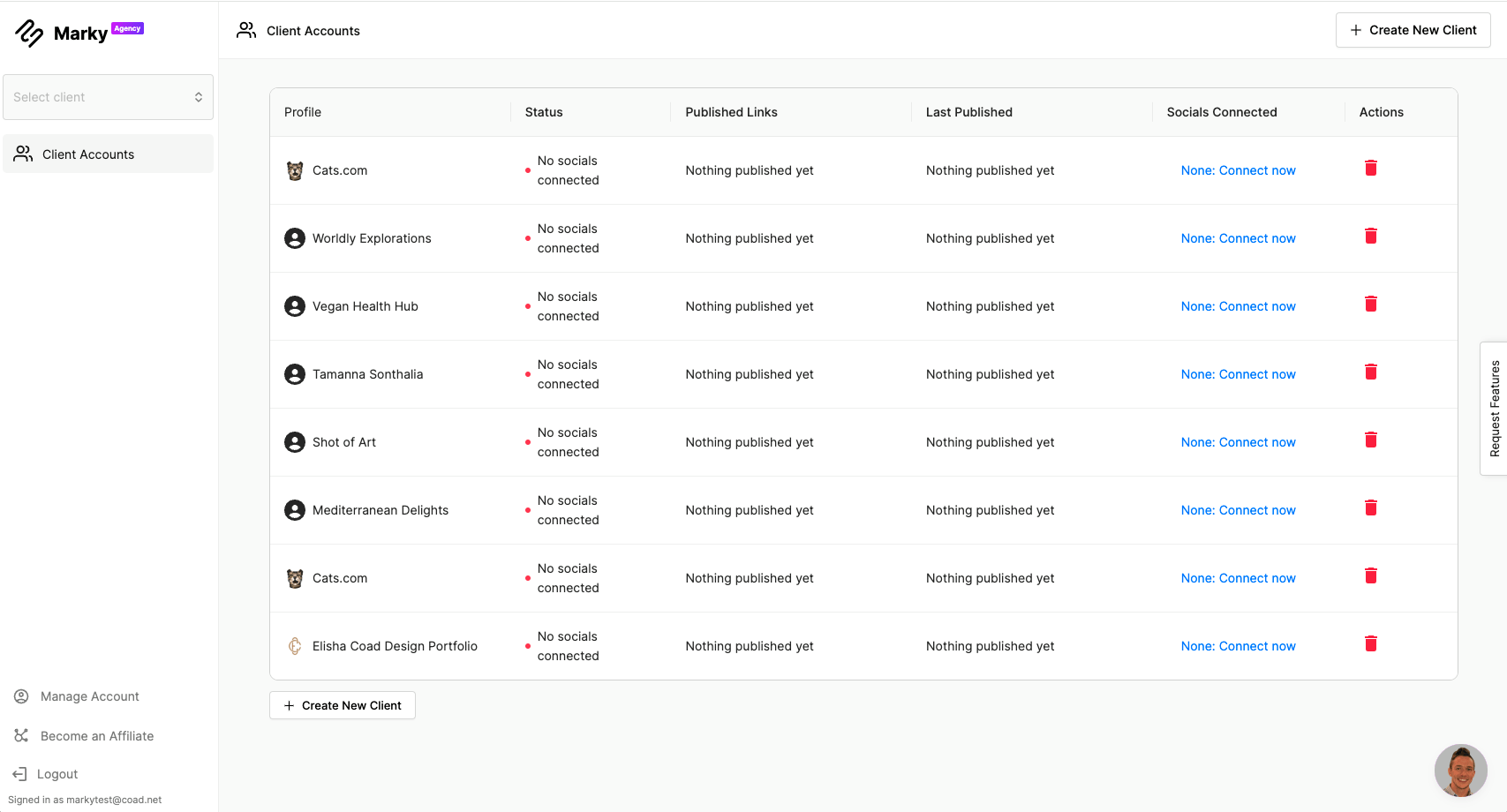Log out of the account

pyautogui.click(x=57, y=774)
